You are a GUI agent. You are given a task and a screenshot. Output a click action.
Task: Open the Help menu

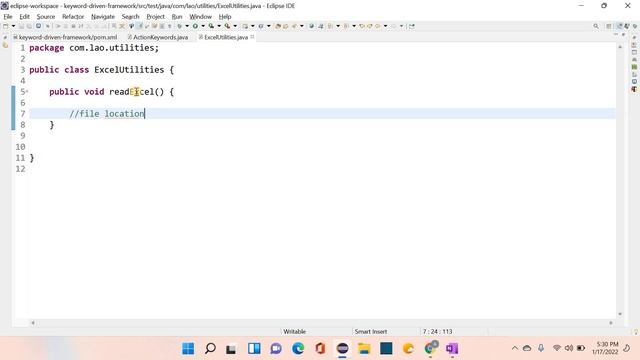click(225, 17)
